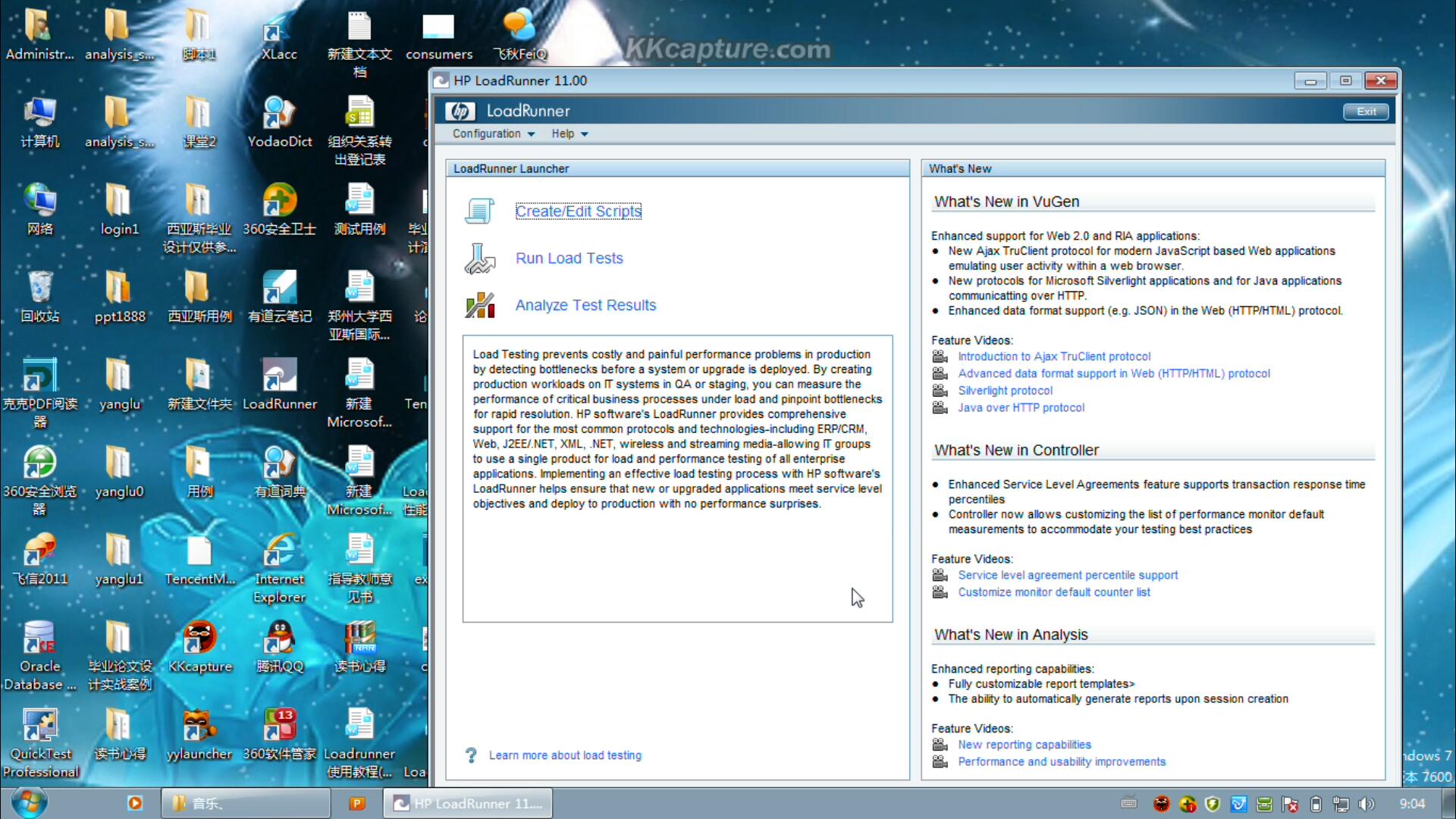Open the Silverlight protocol video link
The width and height of the screenshot is (1456, 819).
tap(1005, 391)
